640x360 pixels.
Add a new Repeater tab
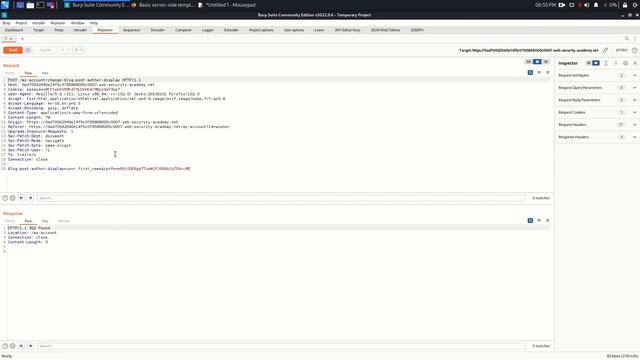22,39
